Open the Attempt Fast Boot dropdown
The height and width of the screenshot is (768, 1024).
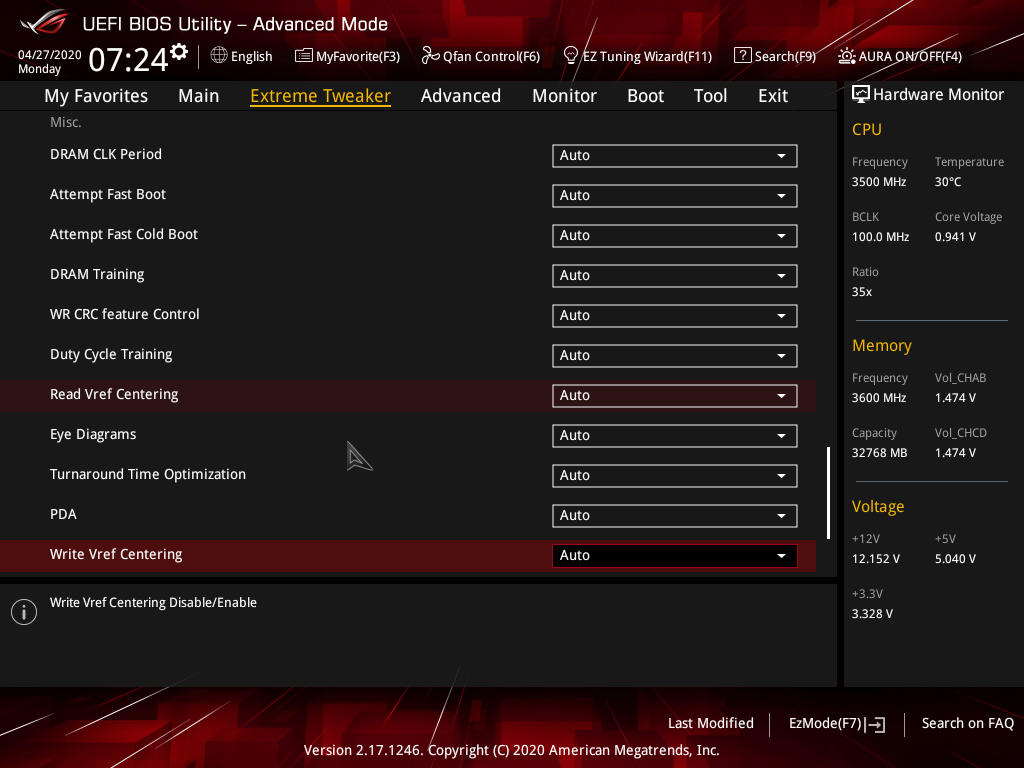675,195
